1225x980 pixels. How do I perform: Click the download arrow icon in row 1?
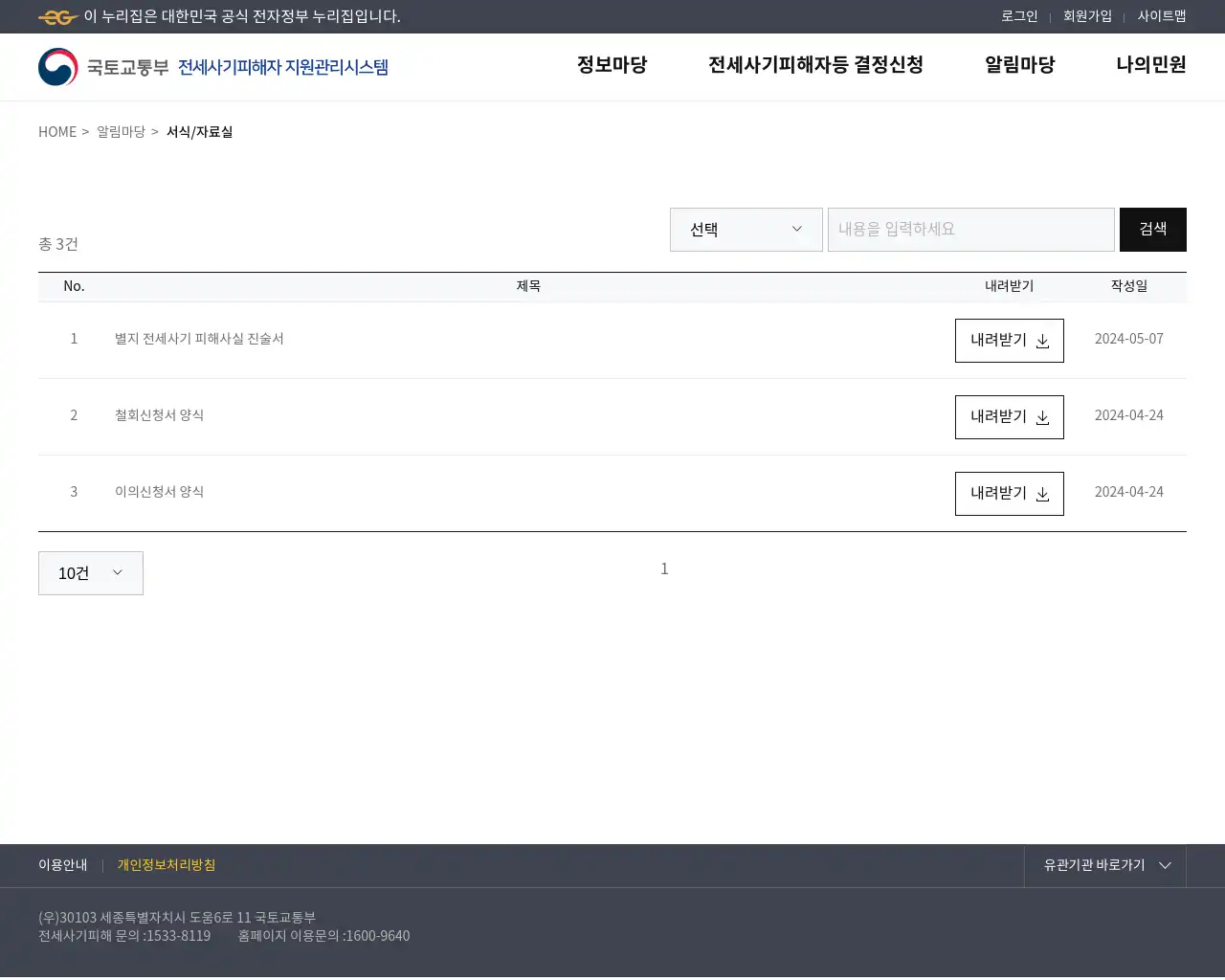pyautogui.click(x=1042, y=342)
